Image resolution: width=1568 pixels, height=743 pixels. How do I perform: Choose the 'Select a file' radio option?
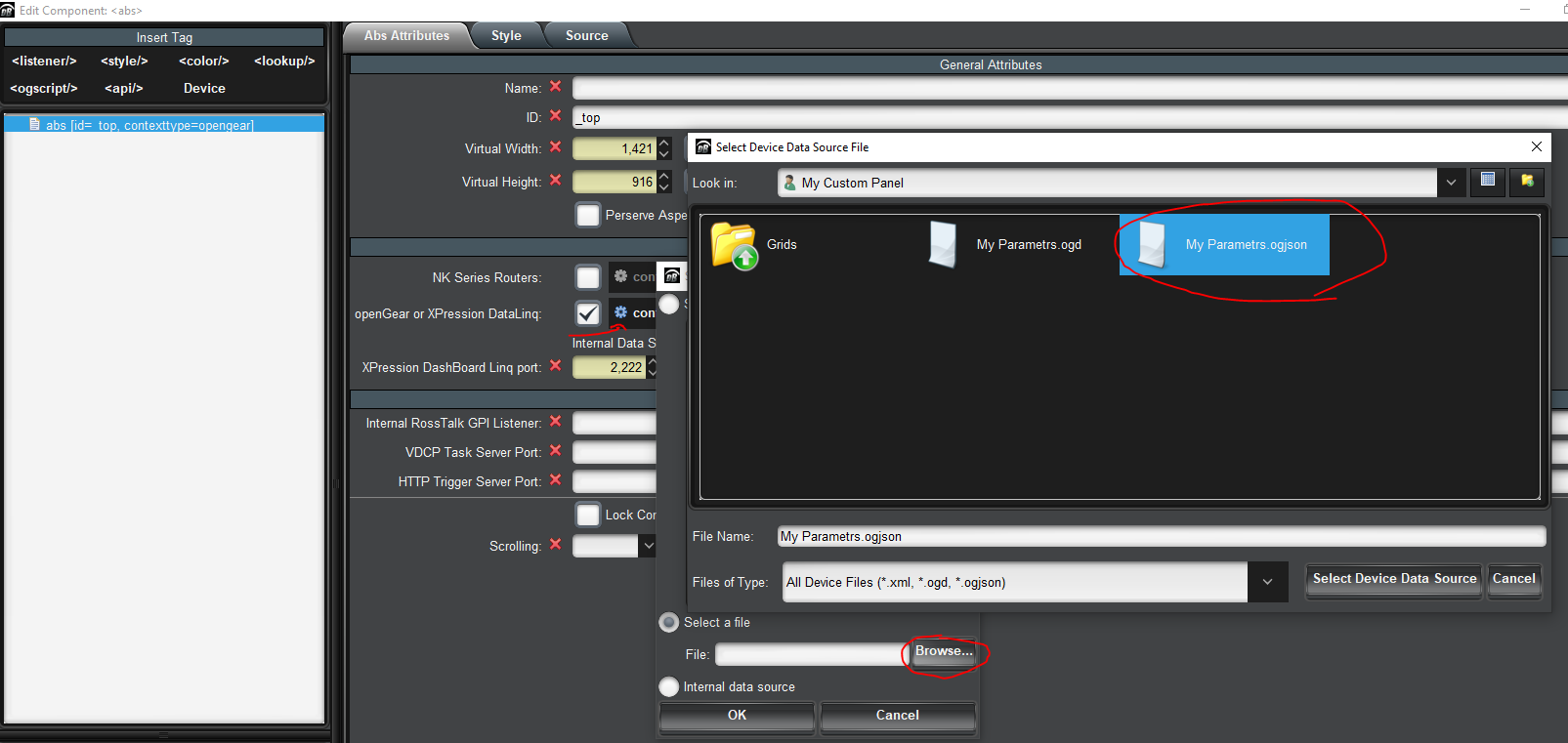tap(669, 622)
